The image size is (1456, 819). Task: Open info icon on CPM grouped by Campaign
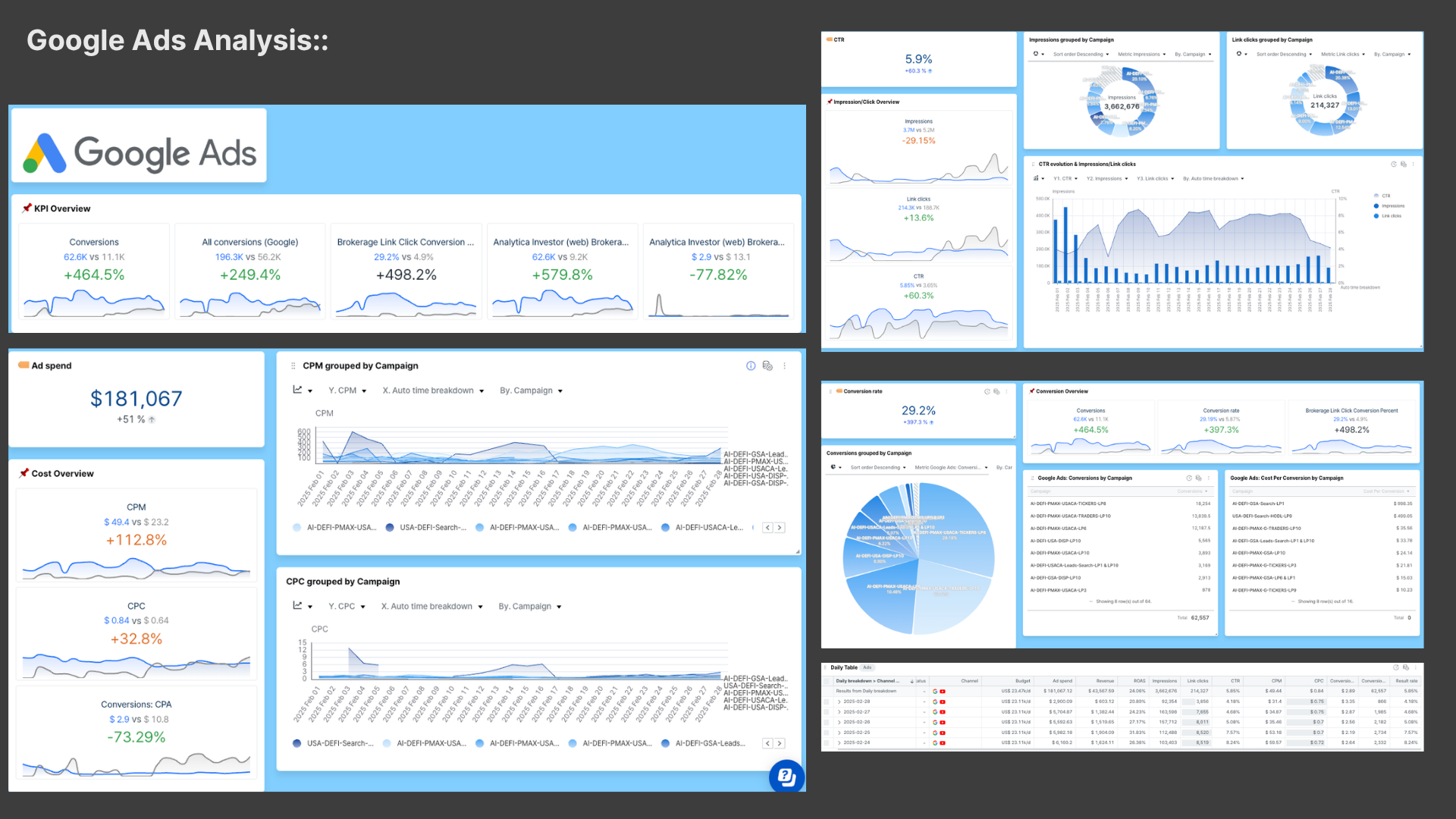(751, 366)
